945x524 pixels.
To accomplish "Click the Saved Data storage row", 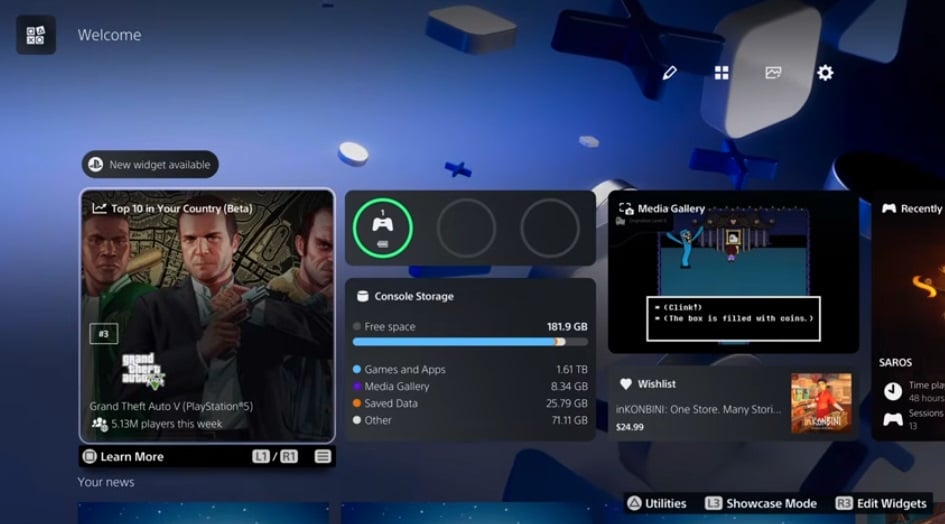I will (470, 403).
